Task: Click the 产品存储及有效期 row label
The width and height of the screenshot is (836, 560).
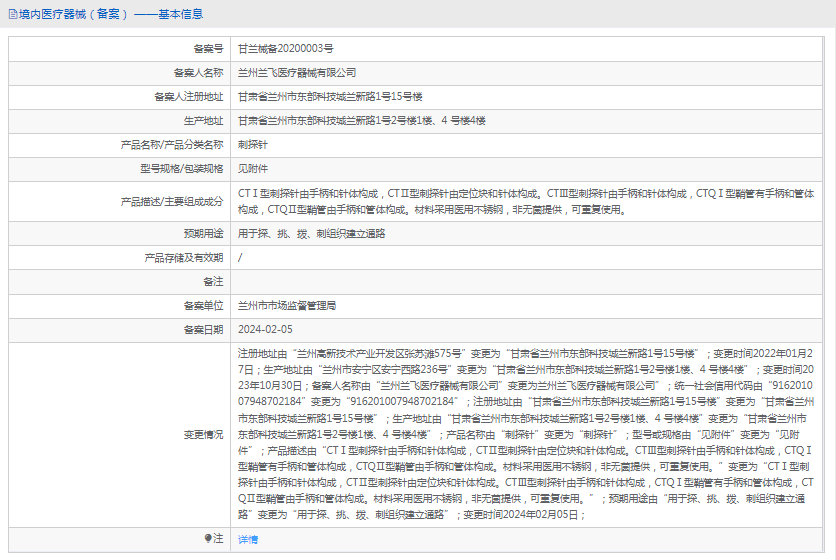Action: [184, 258]
